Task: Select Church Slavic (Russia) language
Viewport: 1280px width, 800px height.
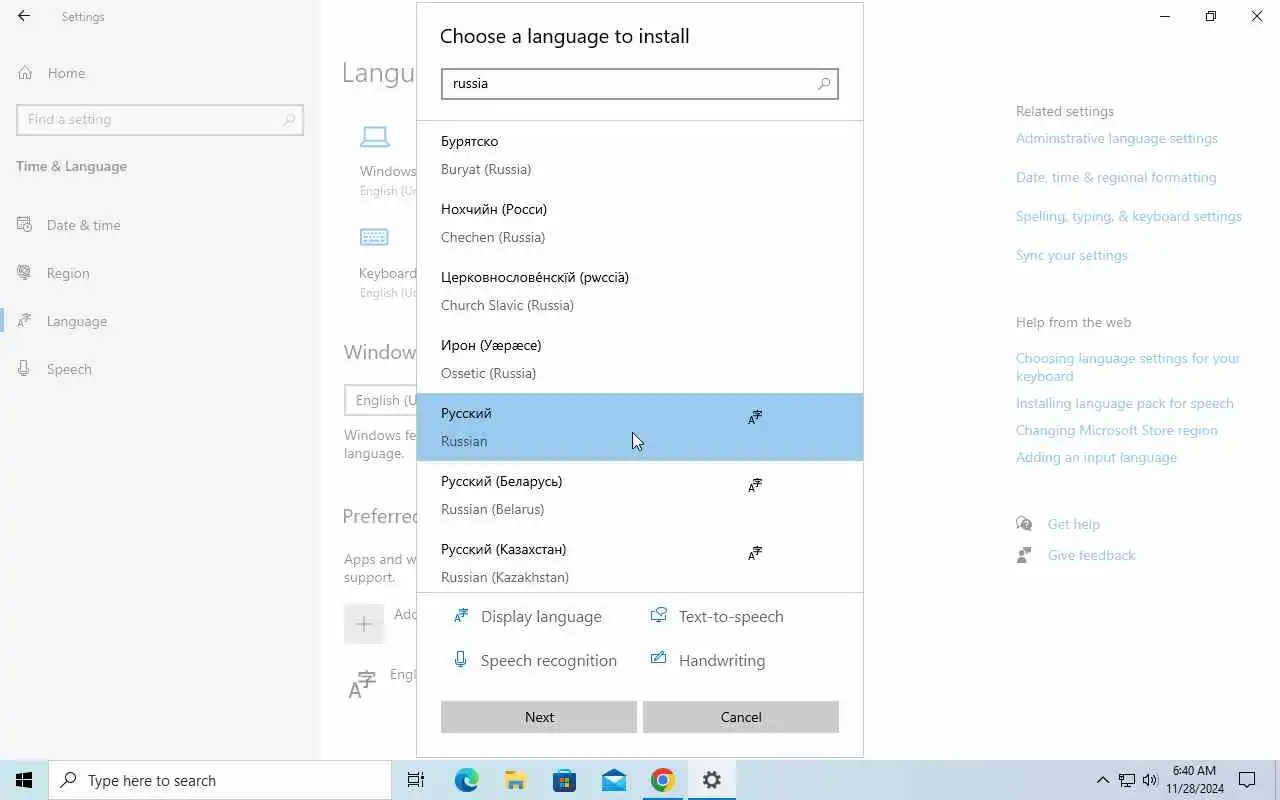Action: coord(640,291)
